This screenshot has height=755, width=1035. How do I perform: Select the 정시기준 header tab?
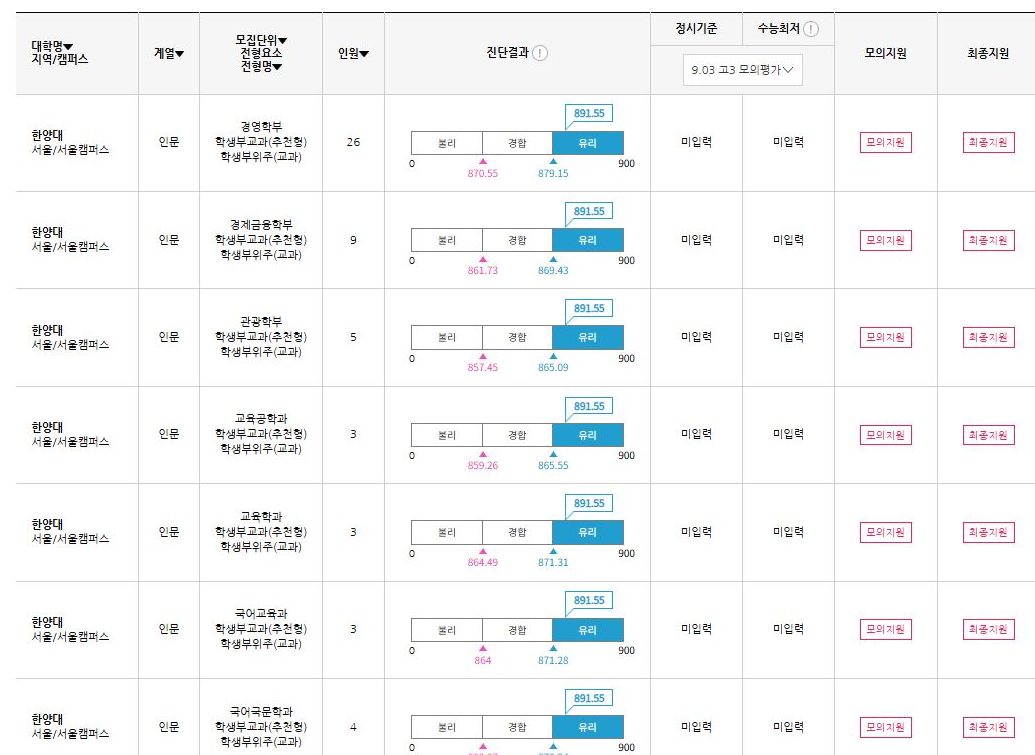[696, 29]
